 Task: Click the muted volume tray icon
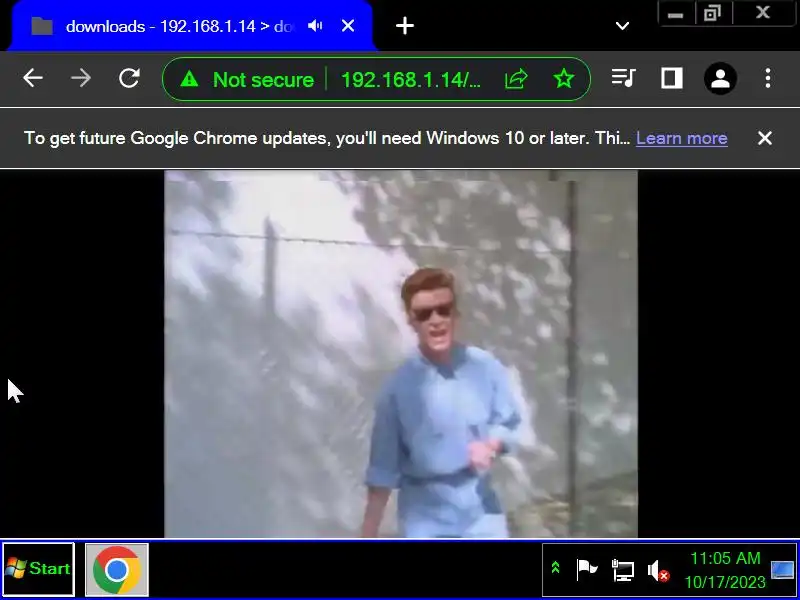658,571
